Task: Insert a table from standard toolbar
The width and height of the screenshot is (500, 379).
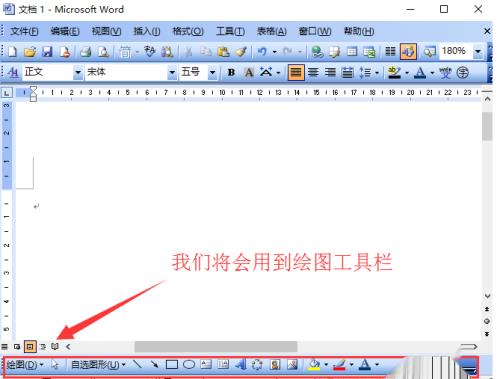Action: pyautogui.click(x=352, y=52)
